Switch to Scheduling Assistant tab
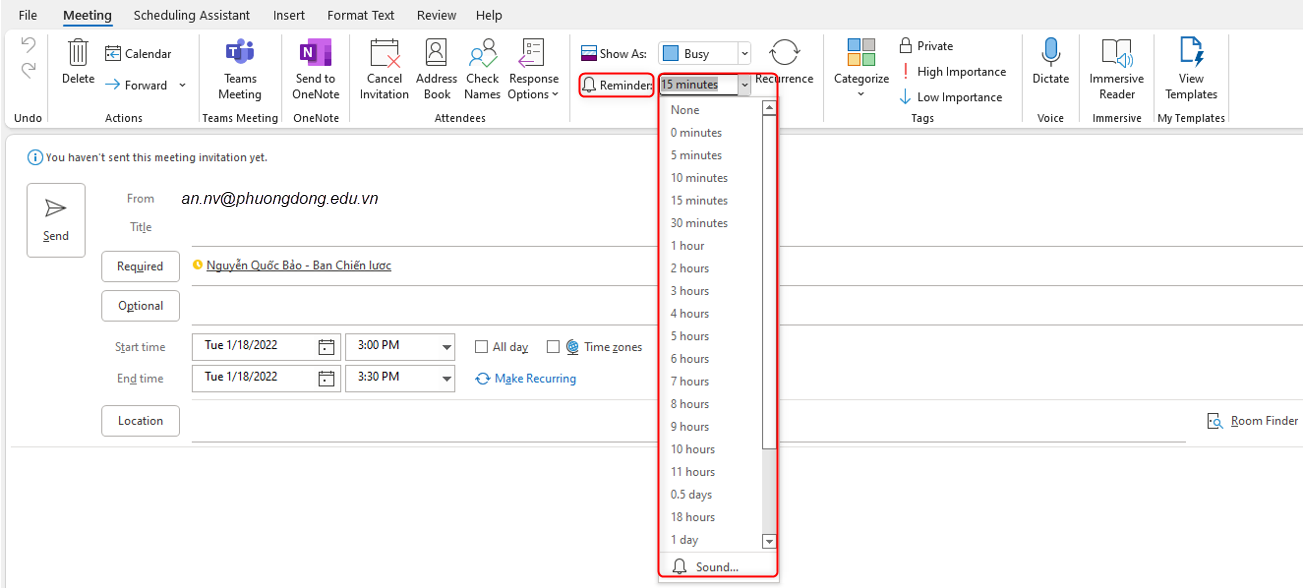 coord(192,15)
